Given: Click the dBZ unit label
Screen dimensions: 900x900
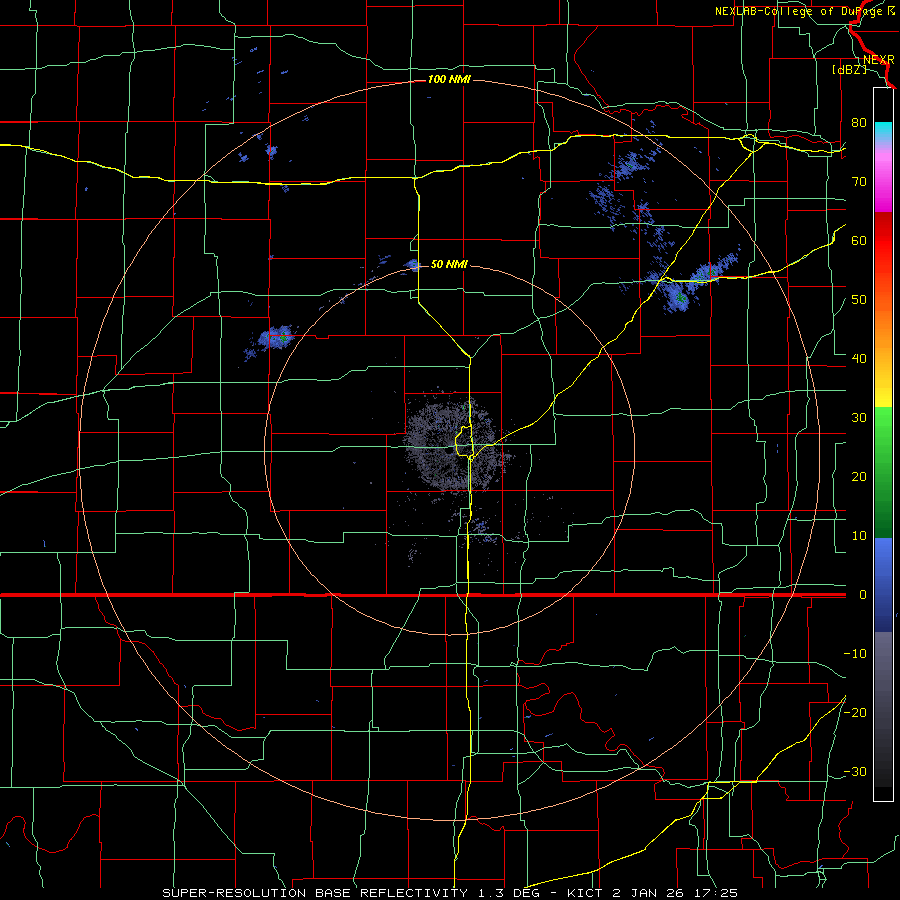Looking at the screenshot, I should [x=849, y=70].
